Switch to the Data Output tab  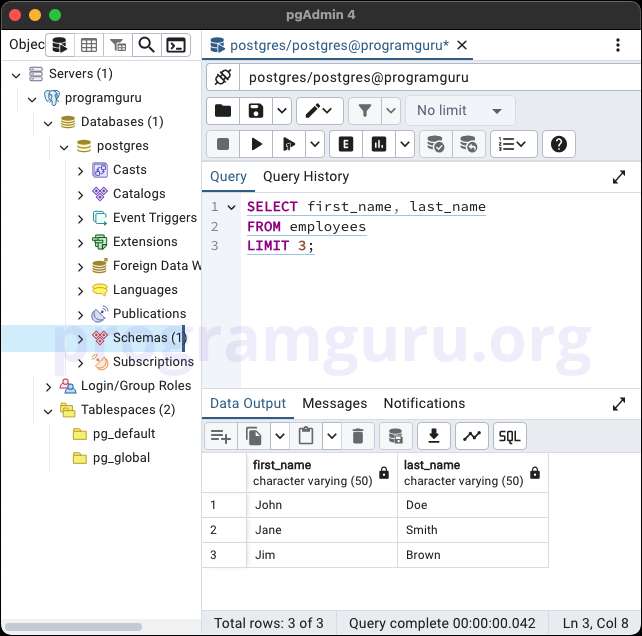point(248,403)
